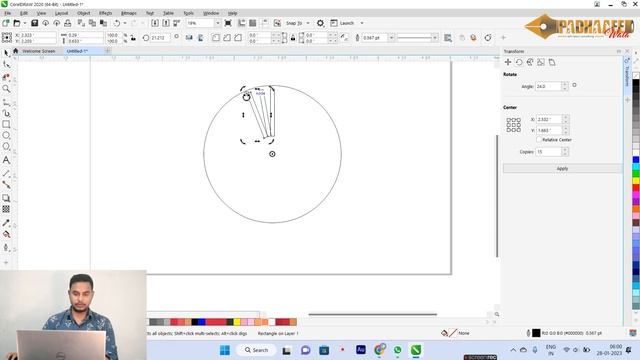Toggle Show grid icon in toolbar
Image resolution: width=640 pixels, height=360 pixels.
[253, 23]
